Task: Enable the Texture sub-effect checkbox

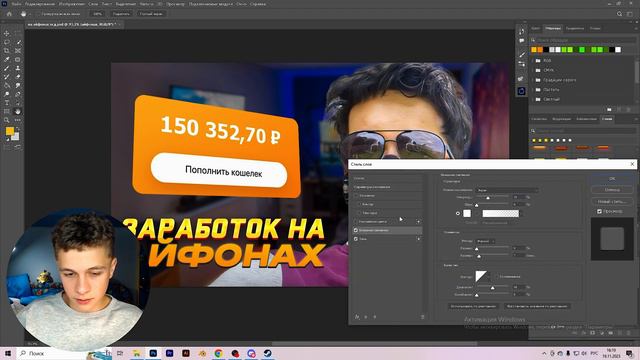Action: [x=359, y=213]
